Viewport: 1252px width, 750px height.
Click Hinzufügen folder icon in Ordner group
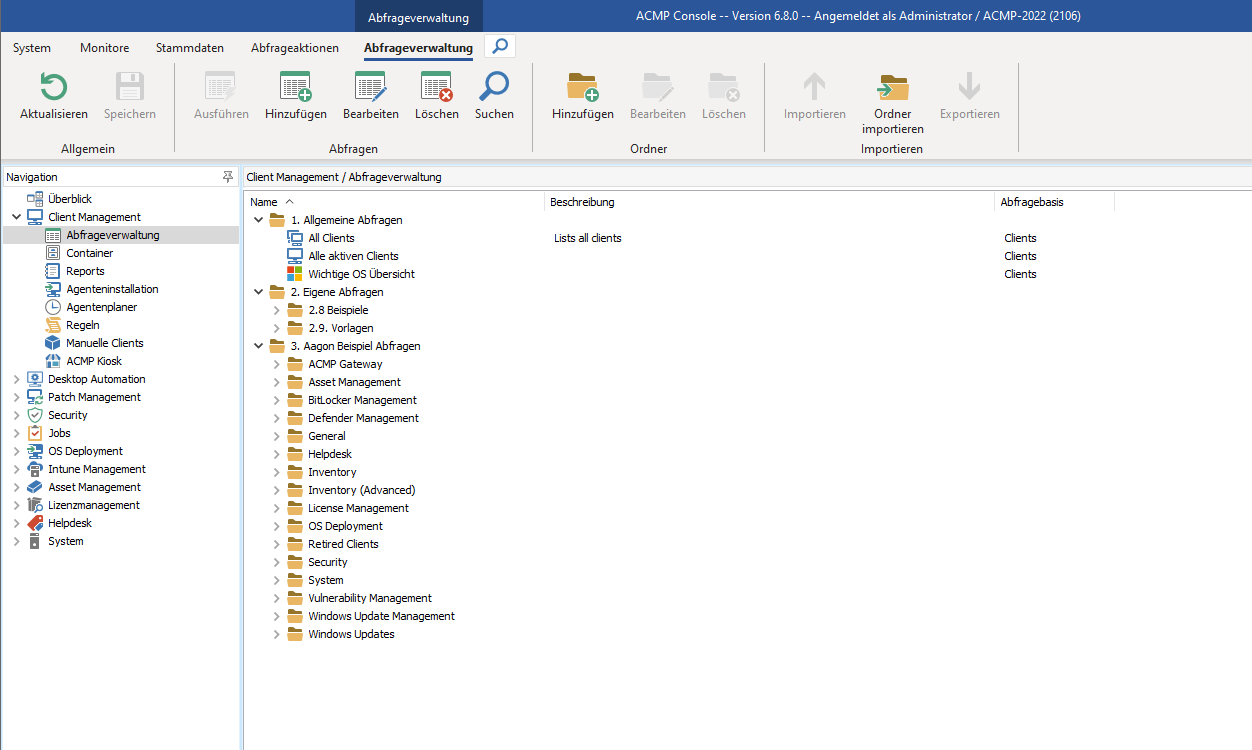tap(582, 88)
